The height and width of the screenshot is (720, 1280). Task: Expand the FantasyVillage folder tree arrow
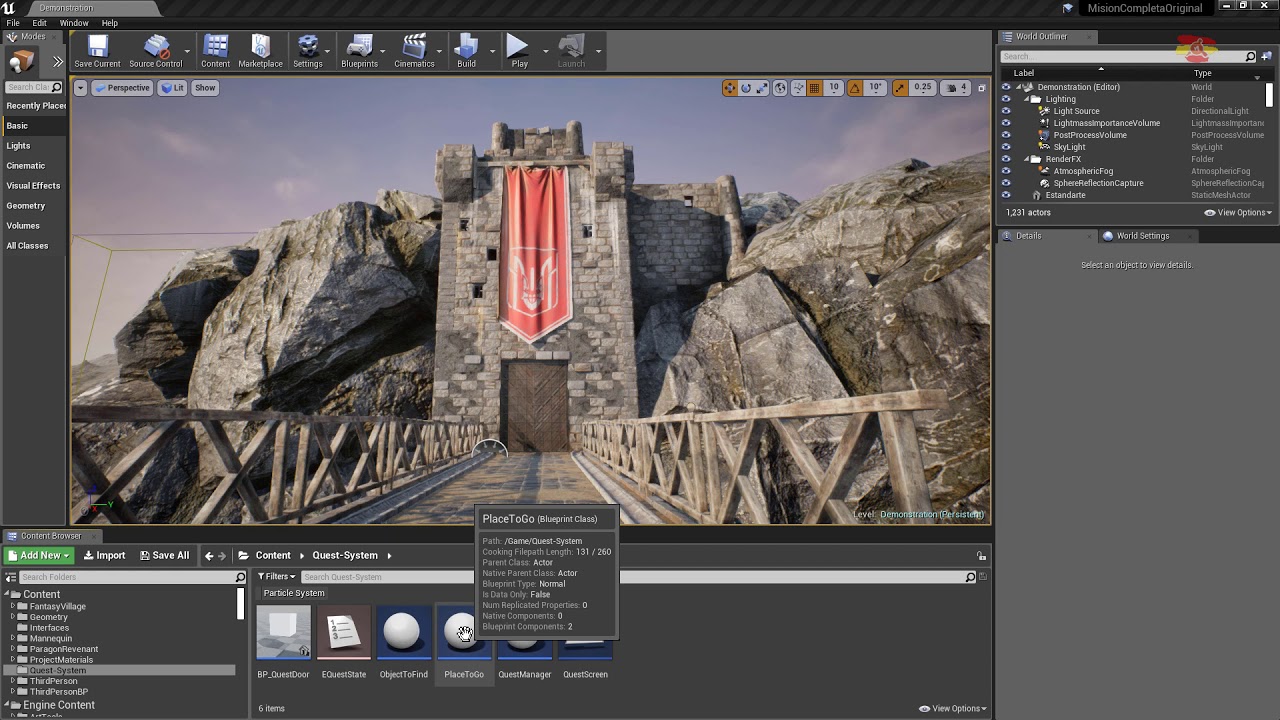click(x=13, y=606)
